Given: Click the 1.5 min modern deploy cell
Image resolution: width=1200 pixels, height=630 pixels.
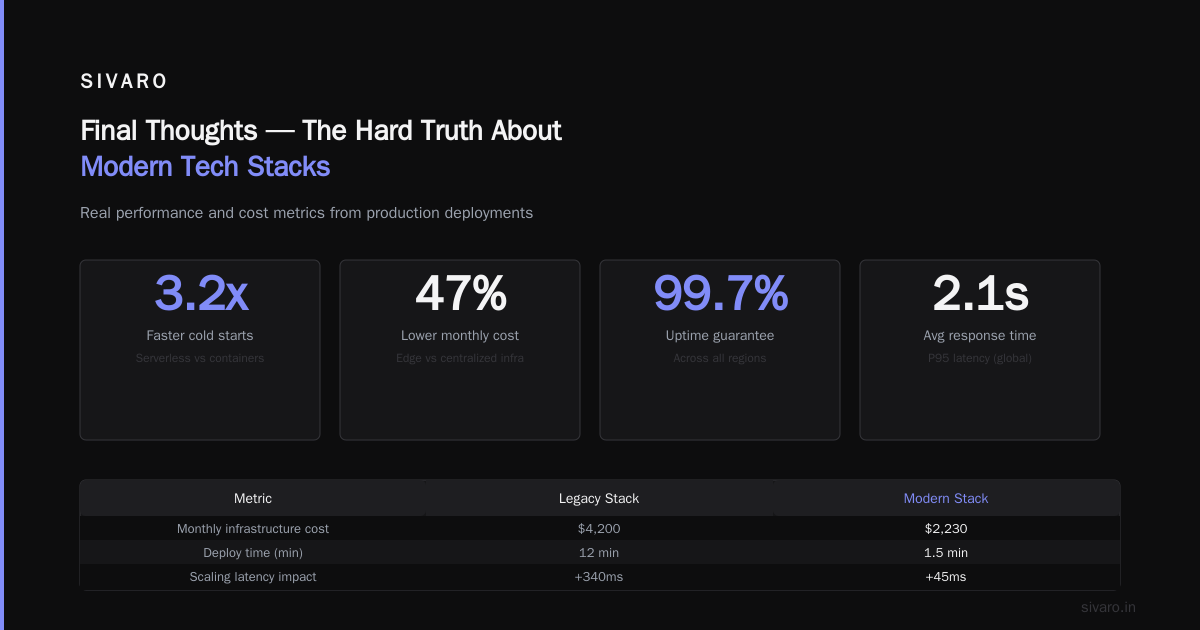Looking at the screenshot, I should (x=946, y=552).
